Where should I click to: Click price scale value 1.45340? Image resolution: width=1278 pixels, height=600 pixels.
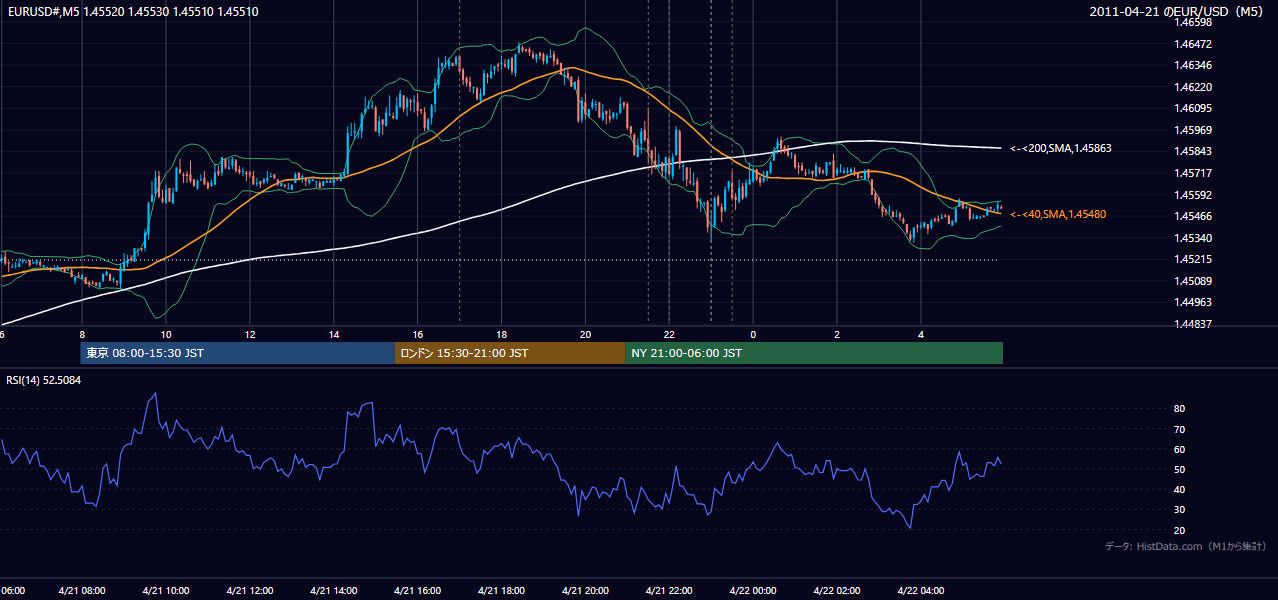pos(1194,238)
